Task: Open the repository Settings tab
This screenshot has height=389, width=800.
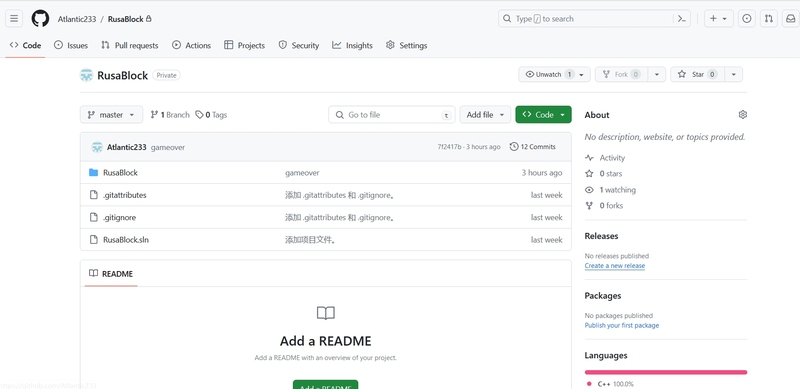Action: [407, 45]
